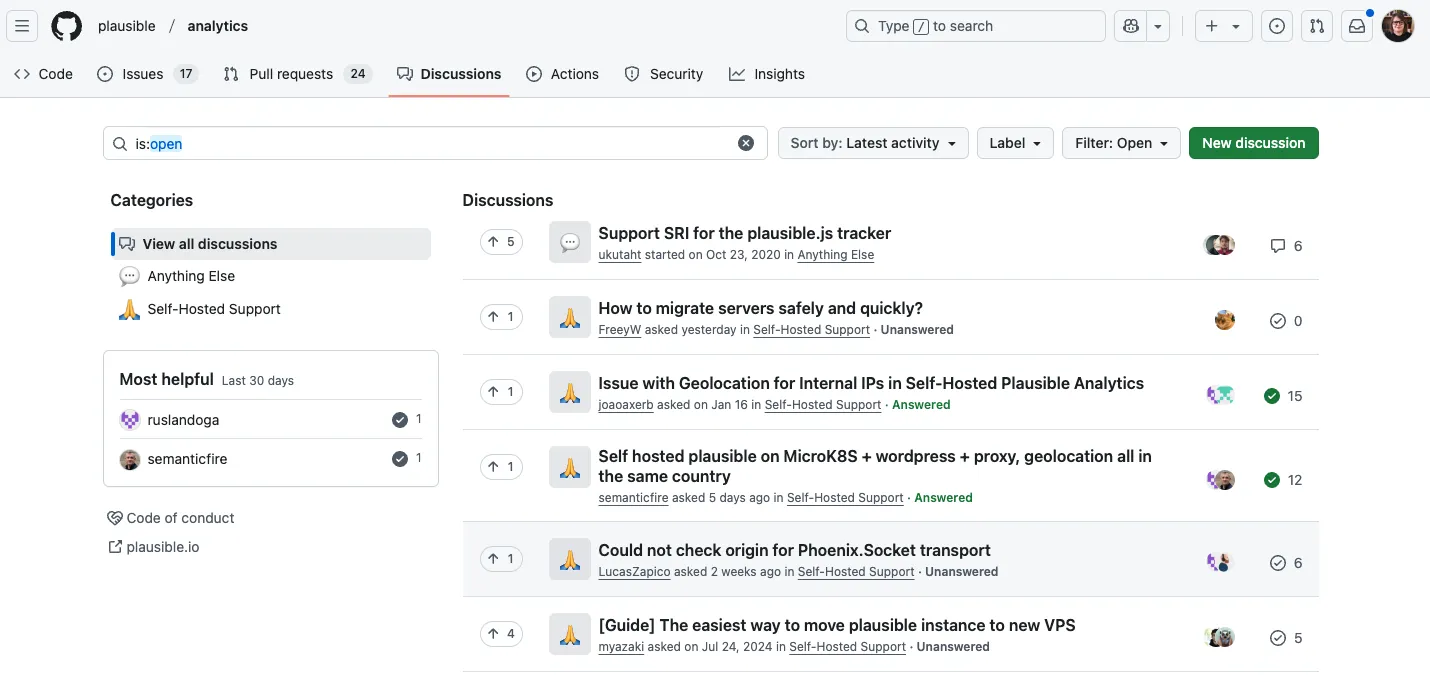Open the issues icon in header

(x=1276, y=26)
